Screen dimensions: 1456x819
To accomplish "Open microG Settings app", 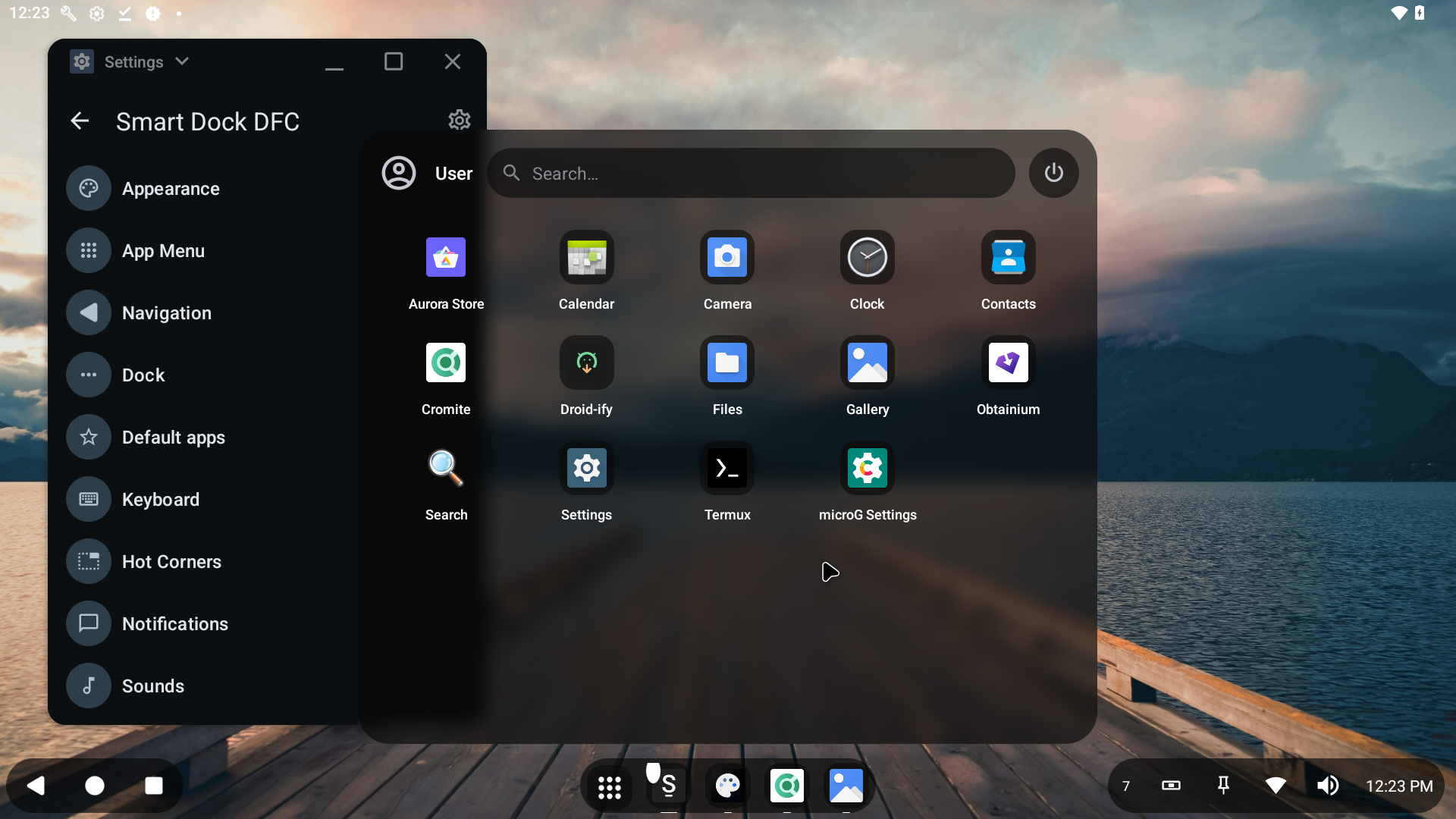I will tap(867, 469).
